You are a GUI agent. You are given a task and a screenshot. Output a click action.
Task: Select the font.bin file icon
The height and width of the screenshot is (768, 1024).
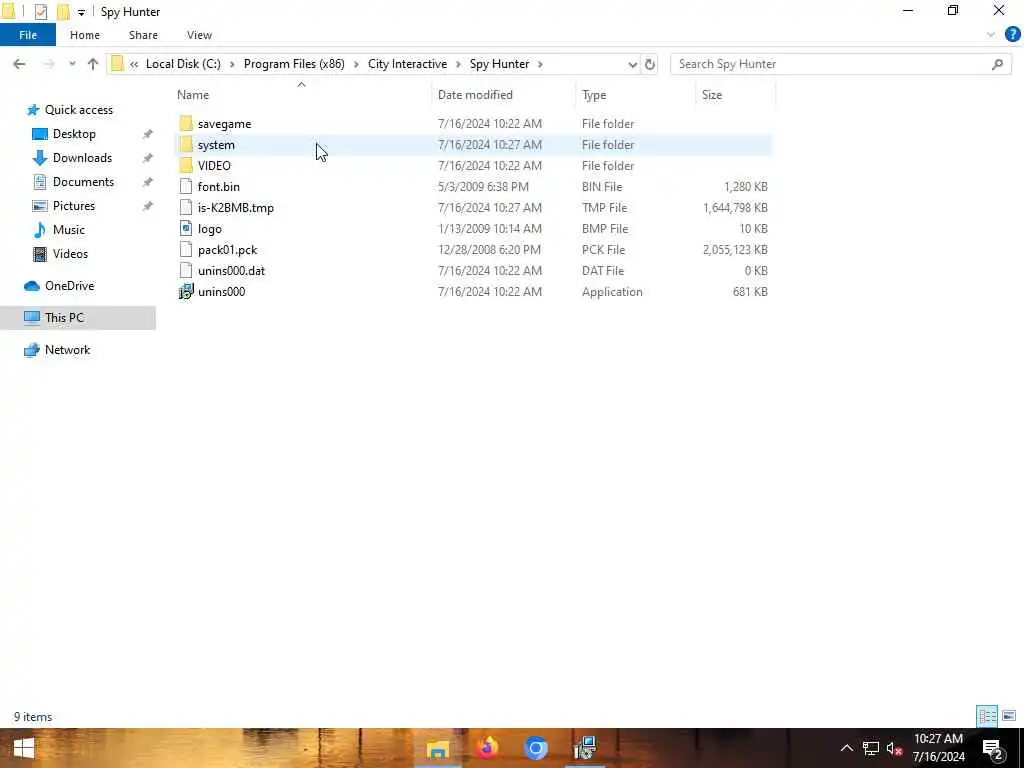[186, 187]
